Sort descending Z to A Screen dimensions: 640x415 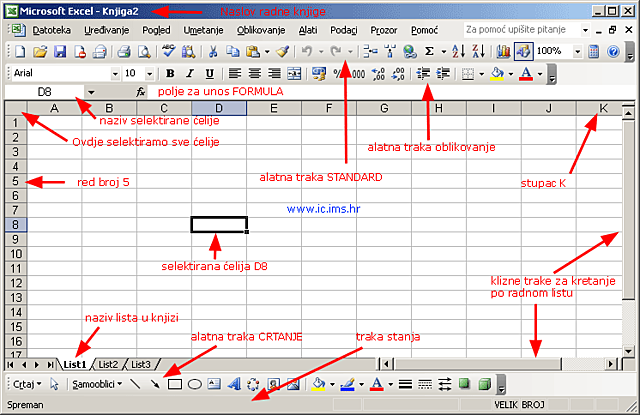tap(478, 52)
